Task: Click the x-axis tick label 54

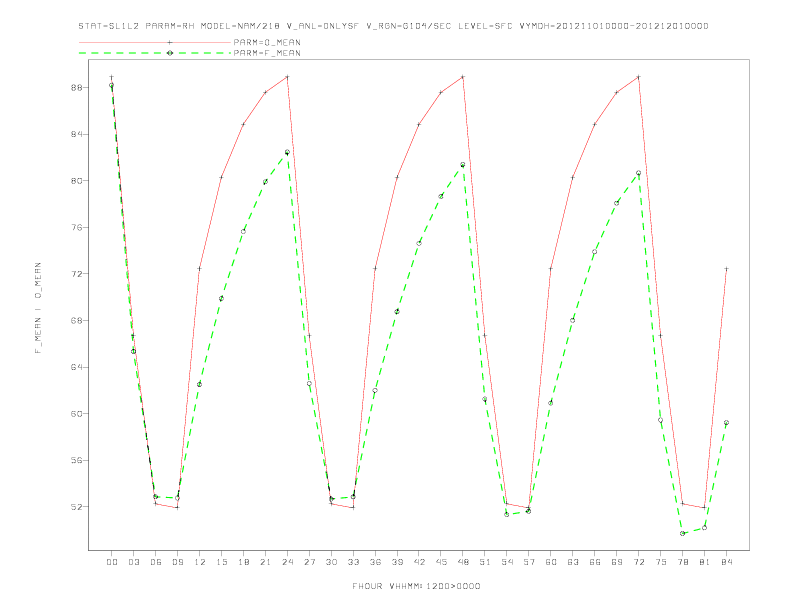Action: click(507, 562)
